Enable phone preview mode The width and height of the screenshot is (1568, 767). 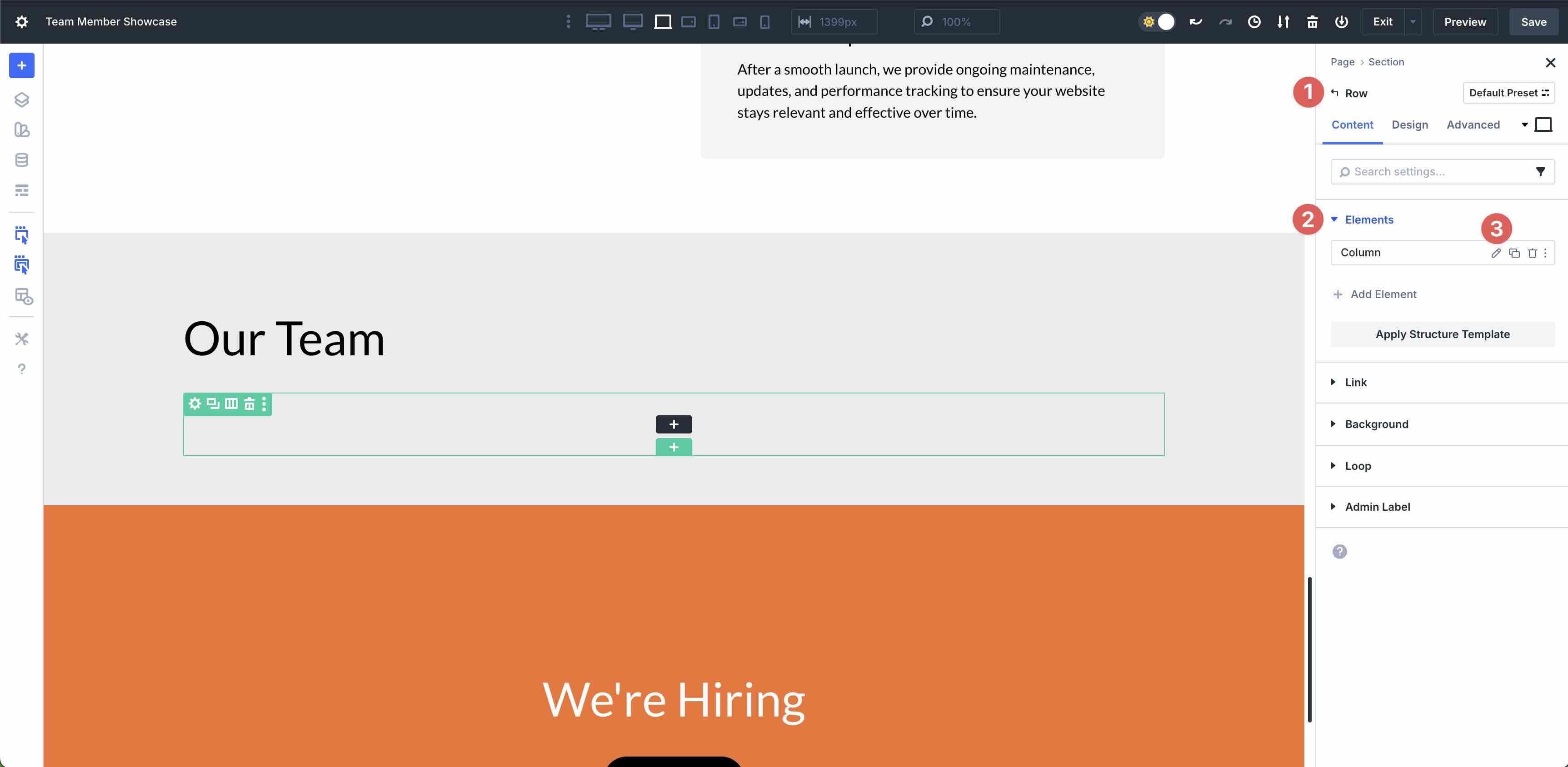point(764,21)
